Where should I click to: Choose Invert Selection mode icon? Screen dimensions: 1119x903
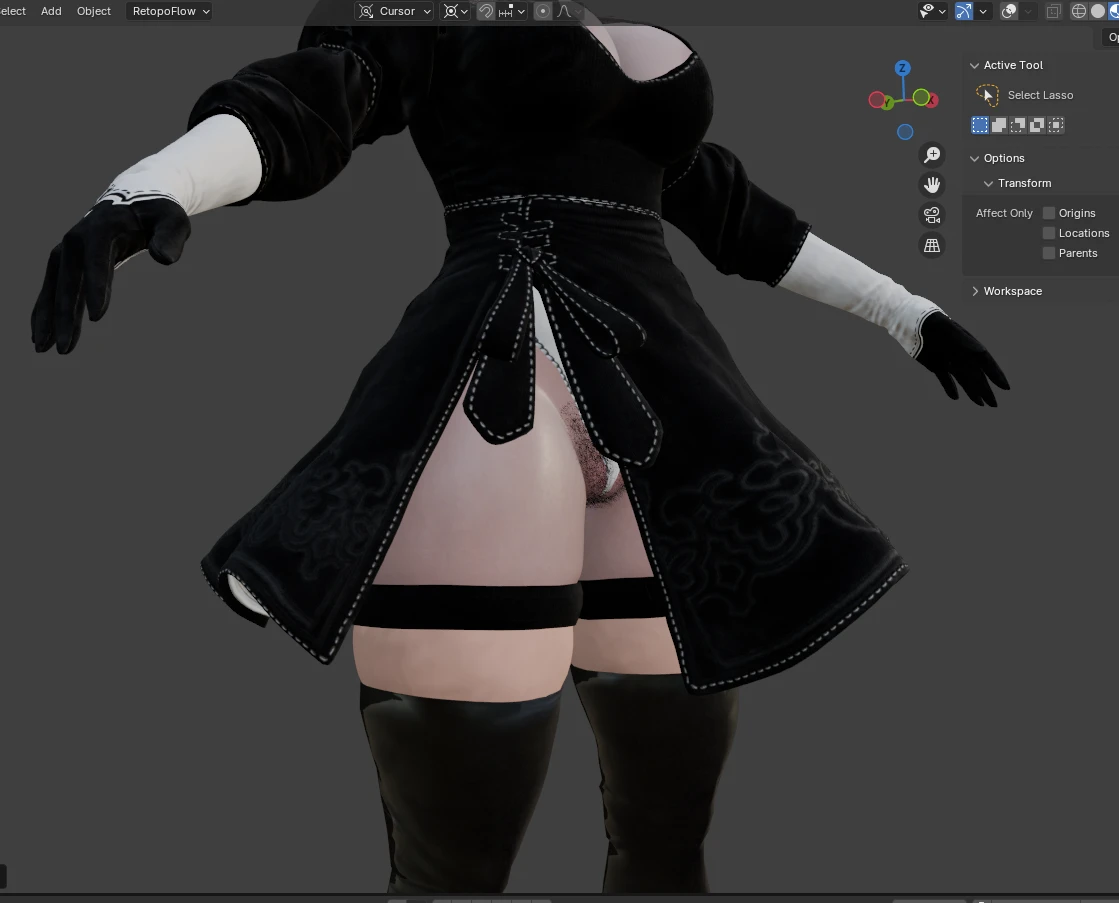[x=1037, y=125]
